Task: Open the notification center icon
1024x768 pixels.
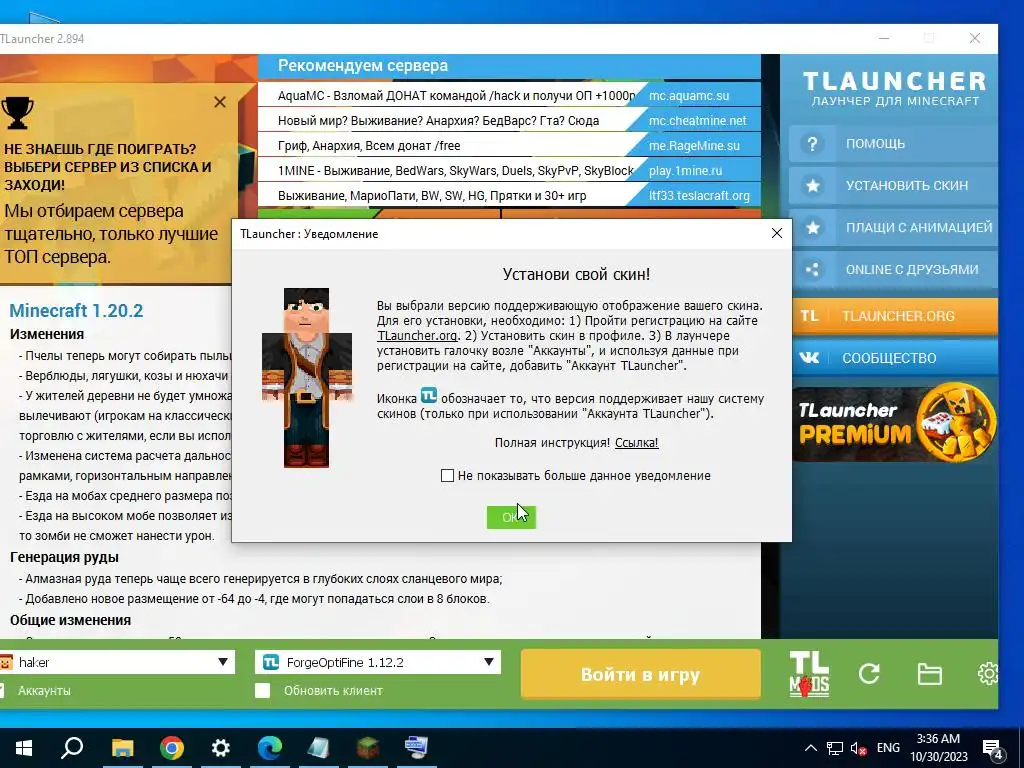Action: (993, 749)
